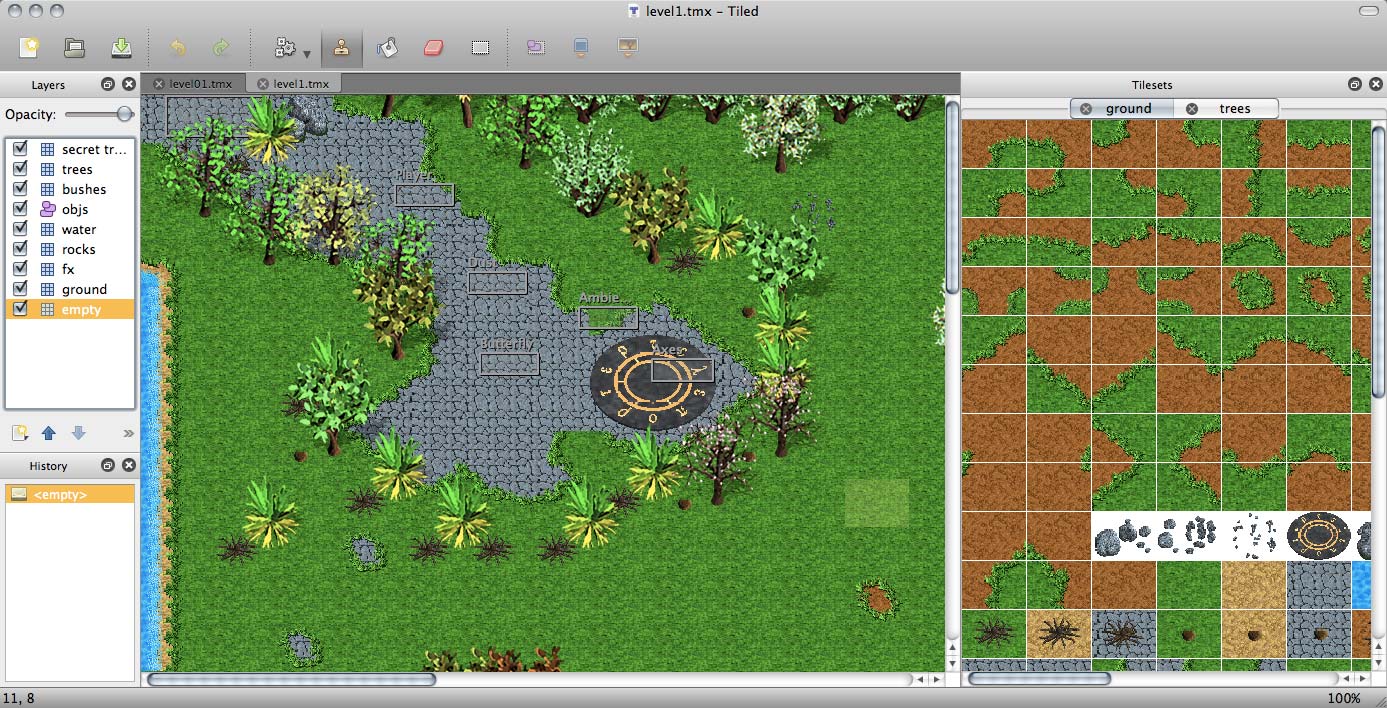Redo the last undone action
1387x708 pixels.
click(x=221, y=47)
